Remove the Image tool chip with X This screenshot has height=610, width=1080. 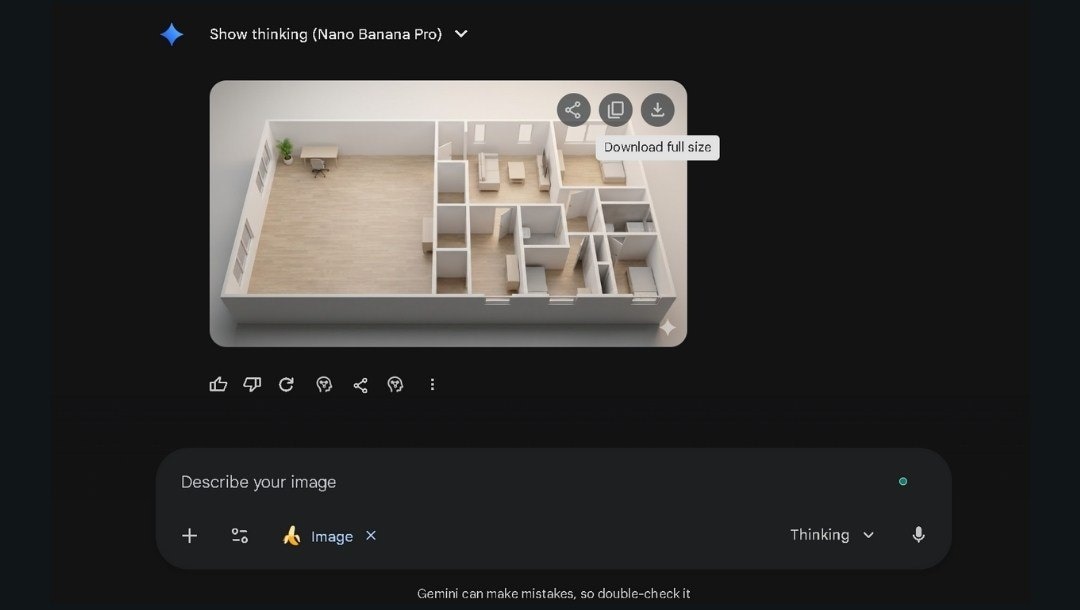(371, 535)
